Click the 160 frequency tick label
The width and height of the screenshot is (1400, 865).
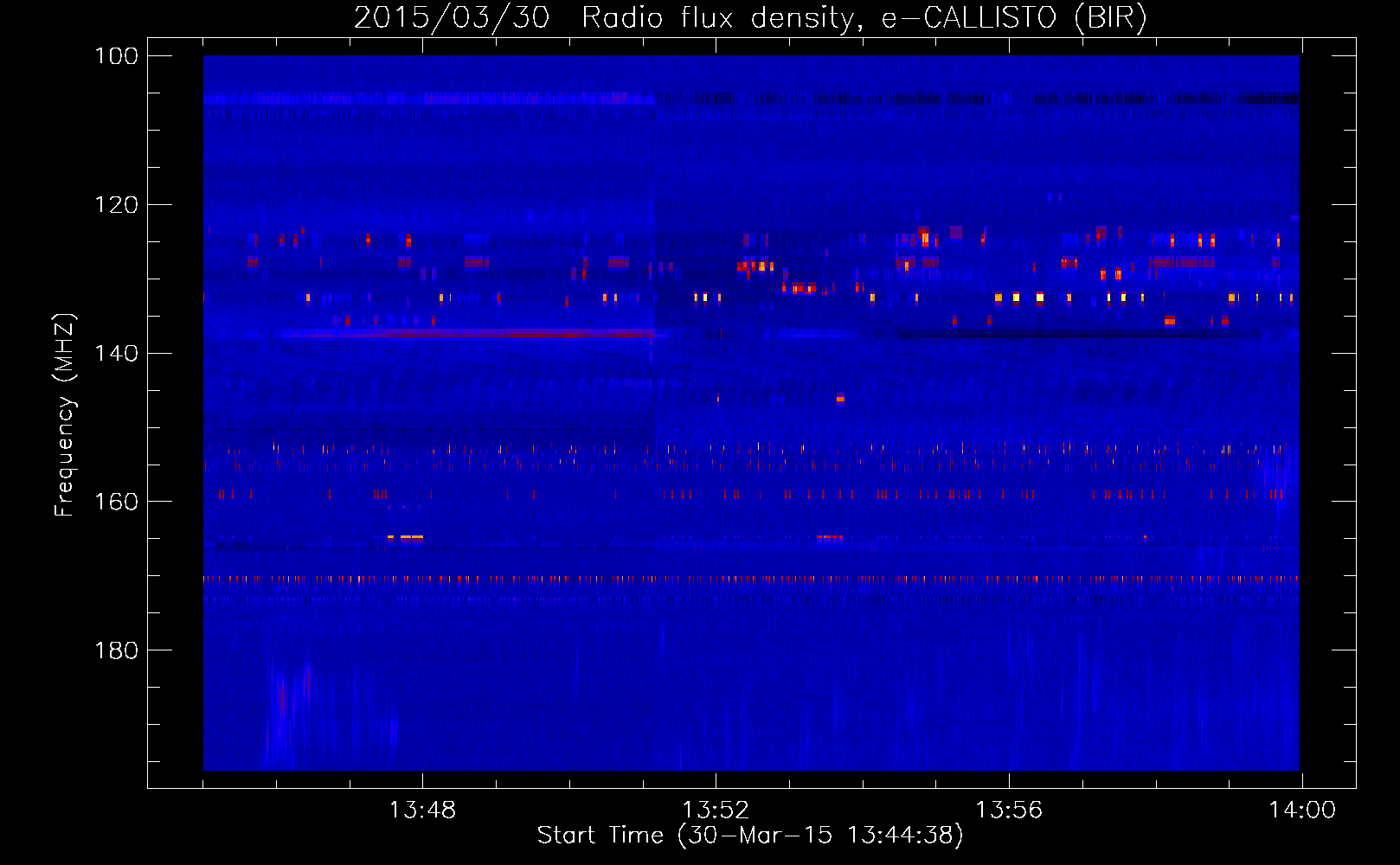click(116, 502)
